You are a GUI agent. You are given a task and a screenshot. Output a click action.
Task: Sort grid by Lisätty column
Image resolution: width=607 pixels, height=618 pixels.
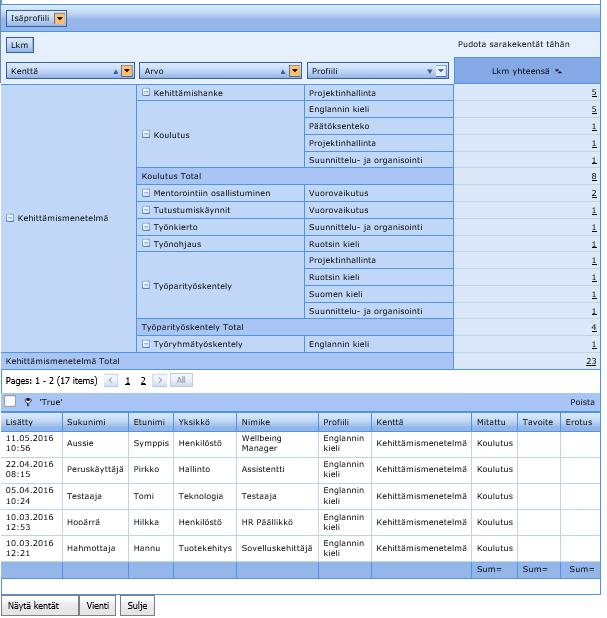tap(32, 422)
